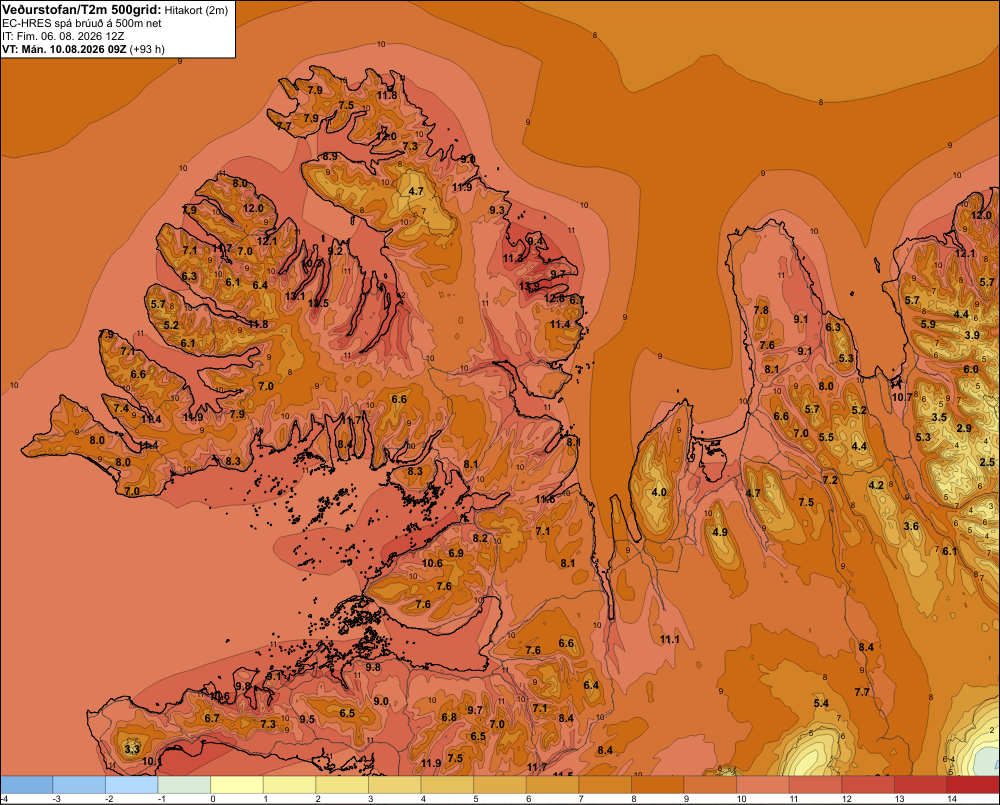Screen dimensions: 1000x805
Task: Select the 4.9 temperature label
Action: coord(719,532)
